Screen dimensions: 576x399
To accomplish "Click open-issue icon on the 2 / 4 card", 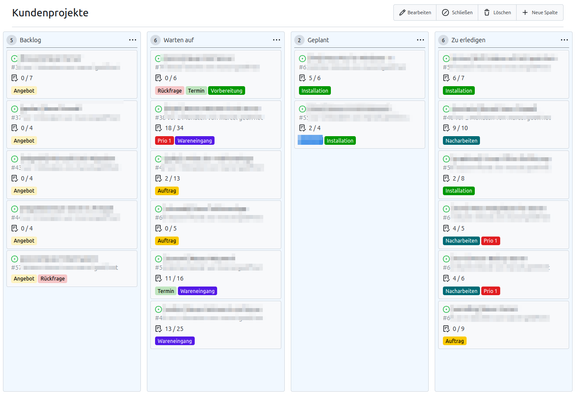I will (302, 109).
